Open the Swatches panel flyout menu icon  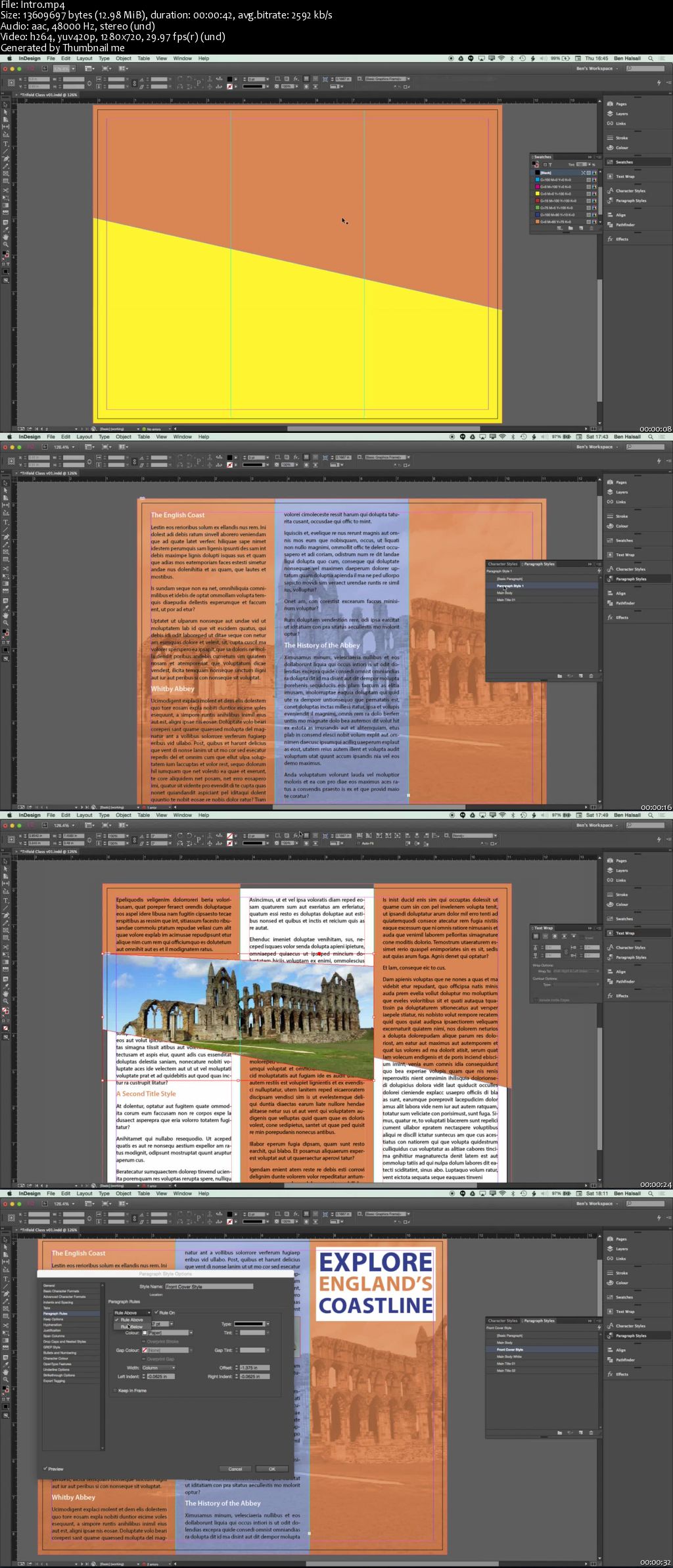tap(598, 157)
